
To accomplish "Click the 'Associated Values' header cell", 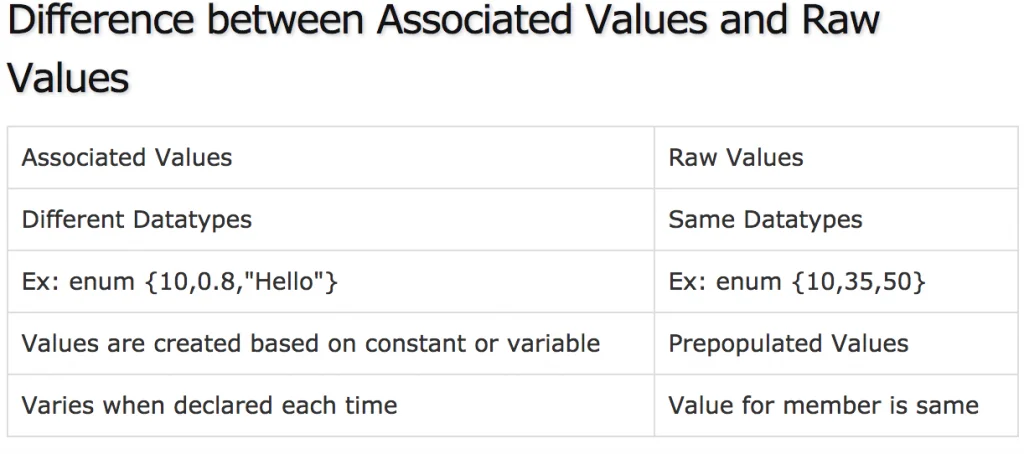I will (126, 157).
